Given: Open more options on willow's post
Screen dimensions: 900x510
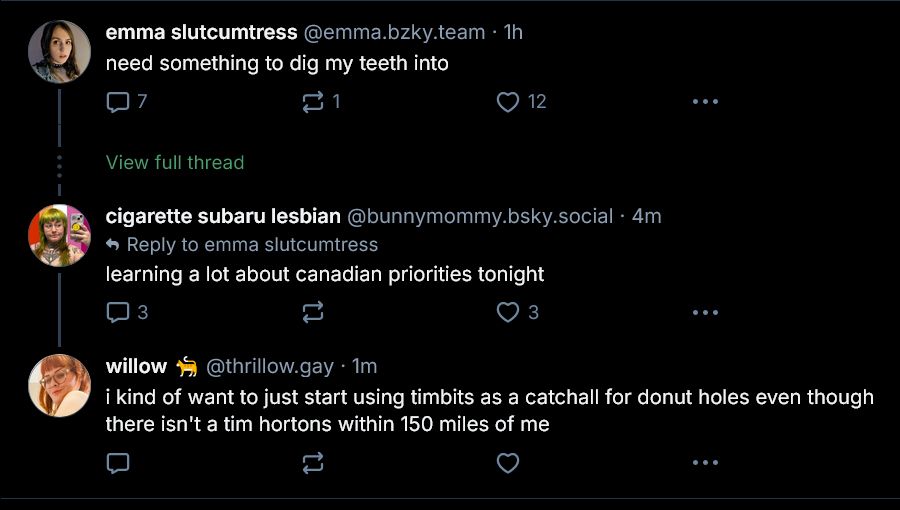Looking at the screenshot, I should [x=705, y=462].
